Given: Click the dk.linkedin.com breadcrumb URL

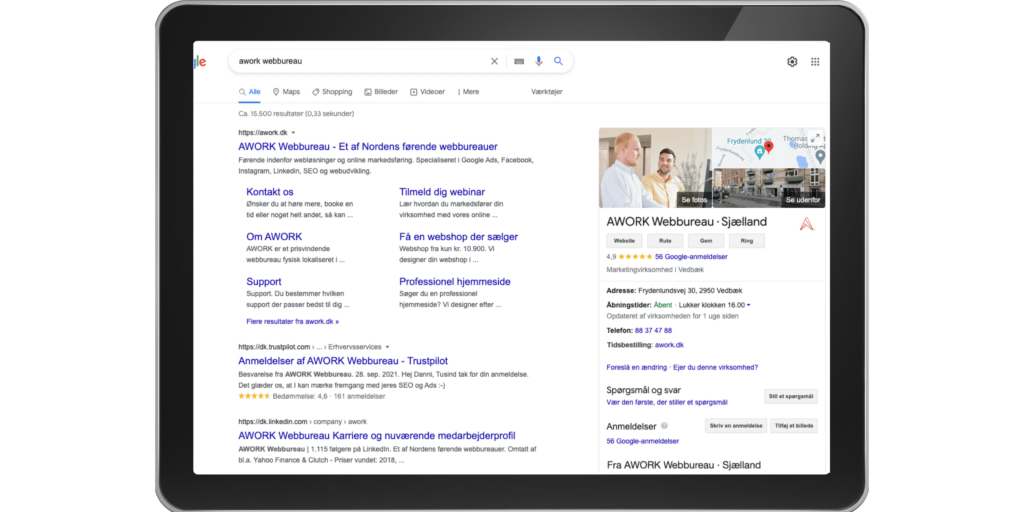Looking at the screenshot, I should tap(302, 422).
